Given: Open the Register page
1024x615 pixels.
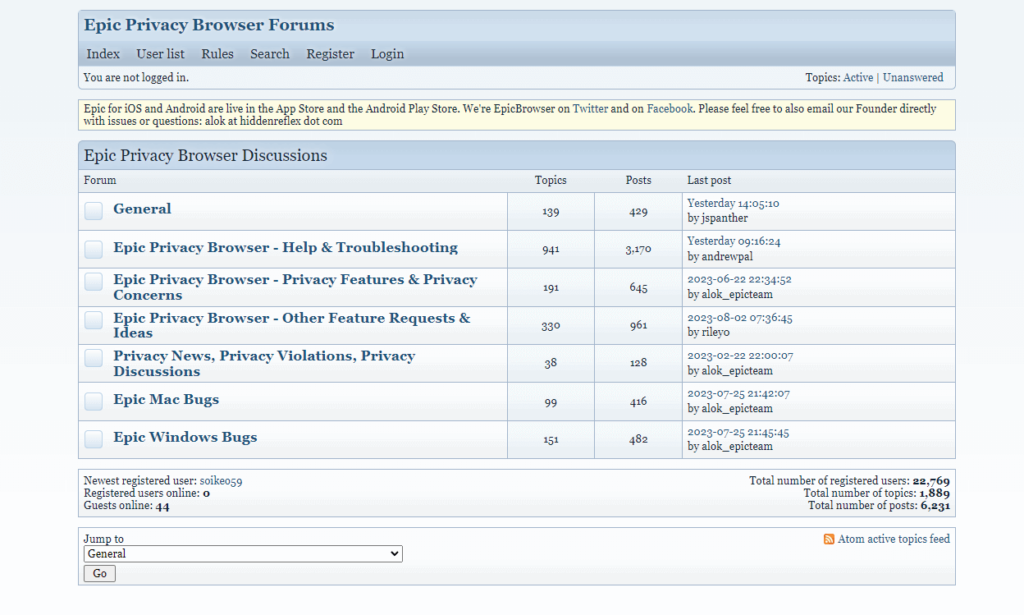Looking at the screenshot, I should (x=330, y=54).
